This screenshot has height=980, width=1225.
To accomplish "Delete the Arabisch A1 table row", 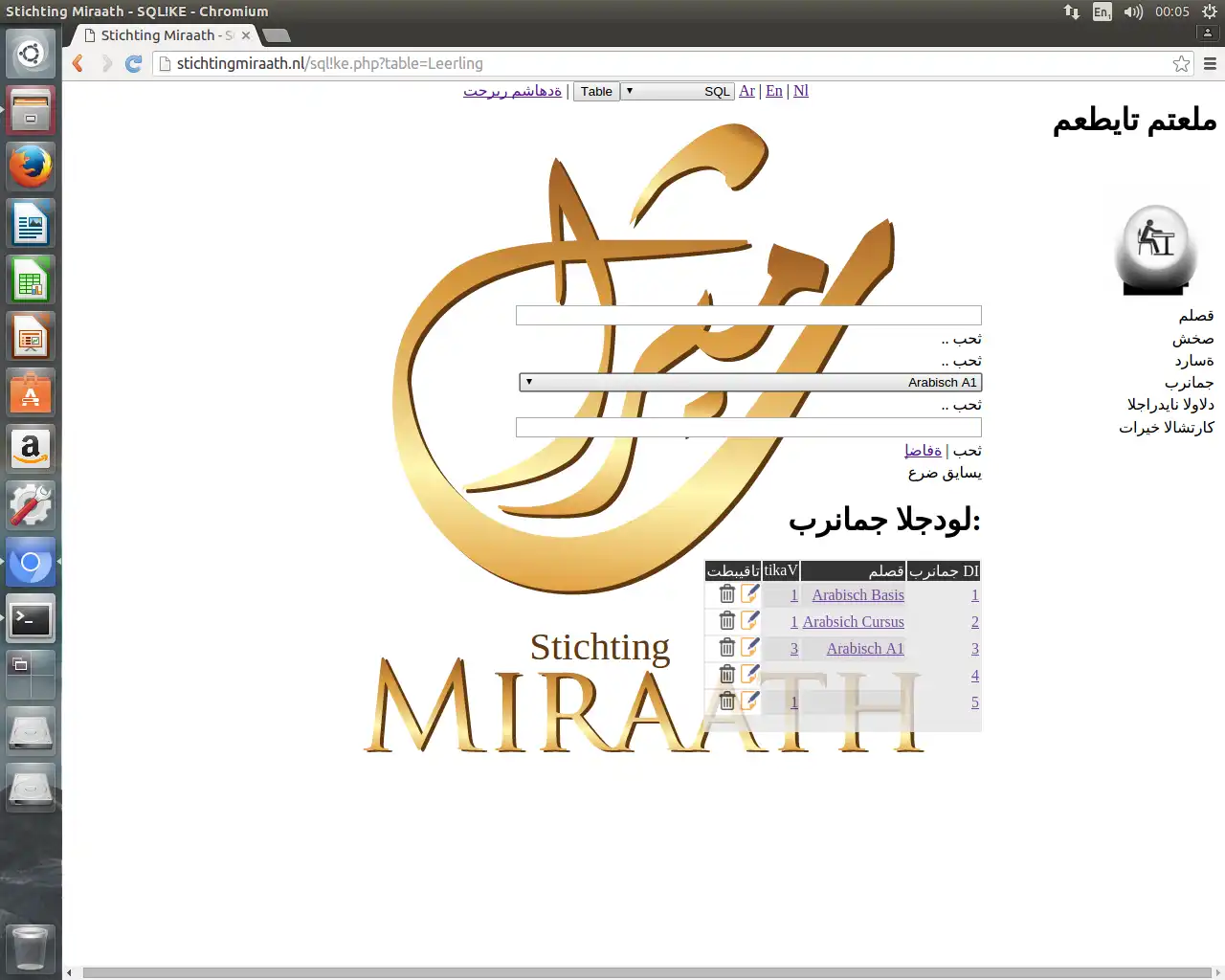I will (x=727, y=648).
